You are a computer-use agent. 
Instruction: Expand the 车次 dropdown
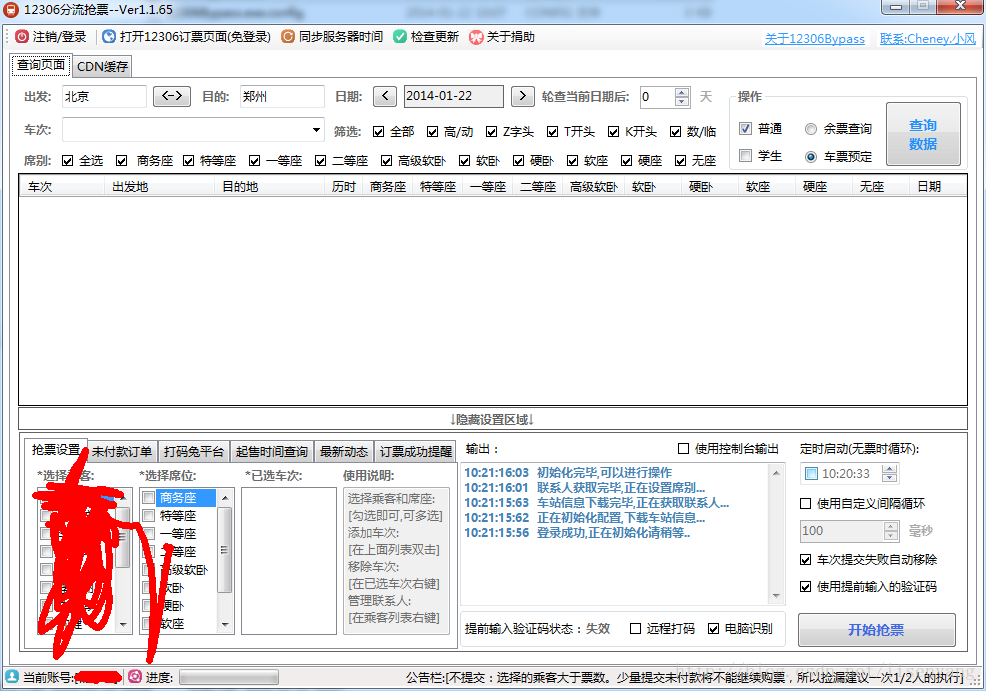316,130
